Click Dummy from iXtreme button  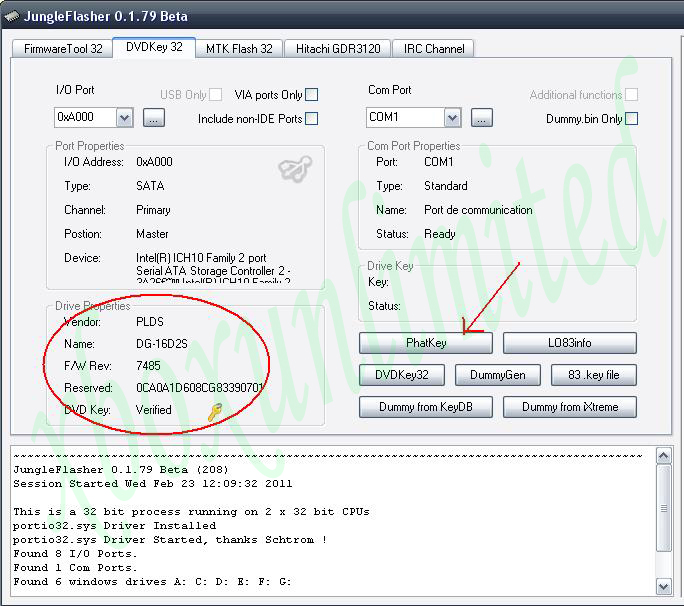click(x=570, y=407)
